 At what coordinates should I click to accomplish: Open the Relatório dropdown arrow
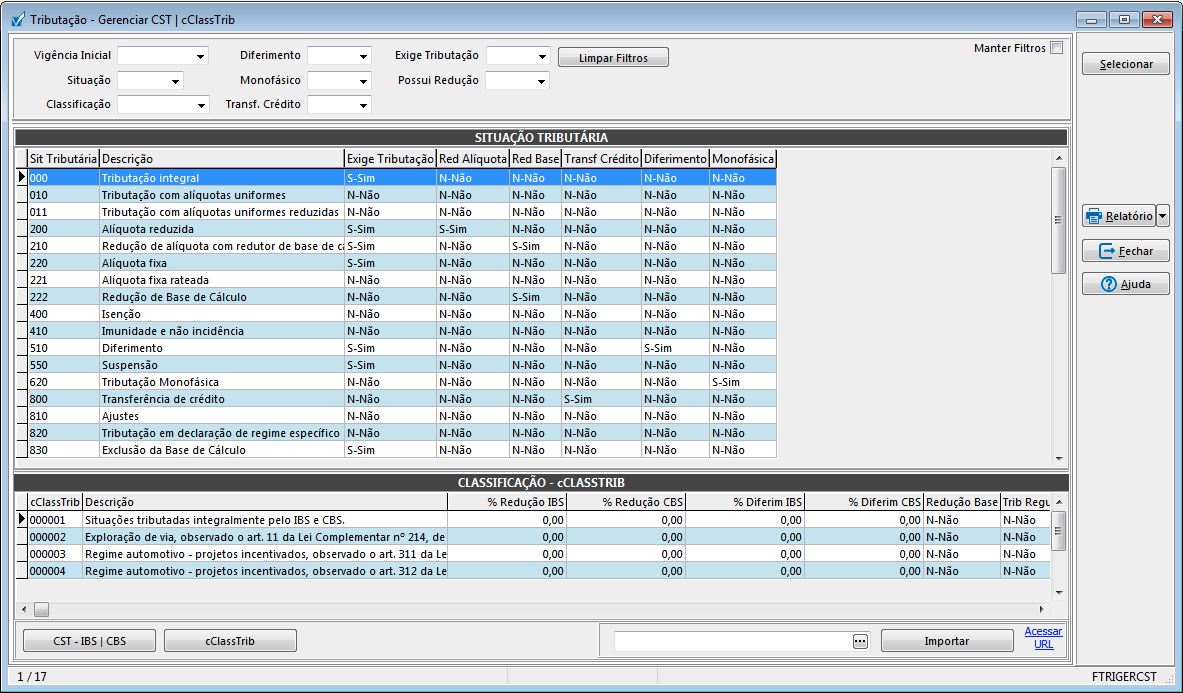[x=1162, y=216]
